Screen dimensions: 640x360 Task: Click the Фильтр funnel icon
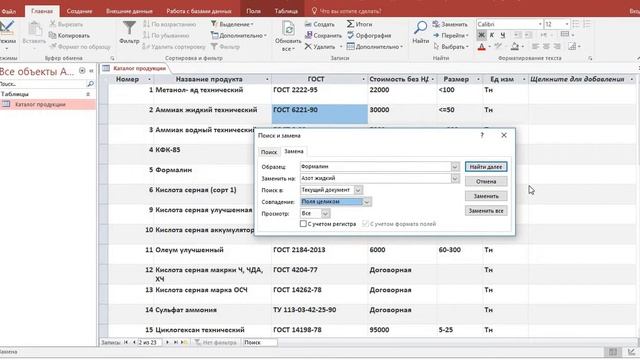click(129, 29)
